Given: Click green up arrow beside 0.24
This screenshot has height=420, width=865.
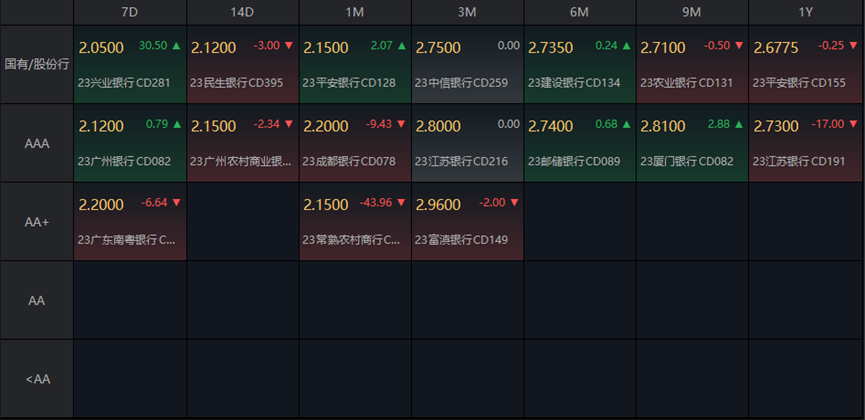Looking at the screenshot, I should point(626,45).
